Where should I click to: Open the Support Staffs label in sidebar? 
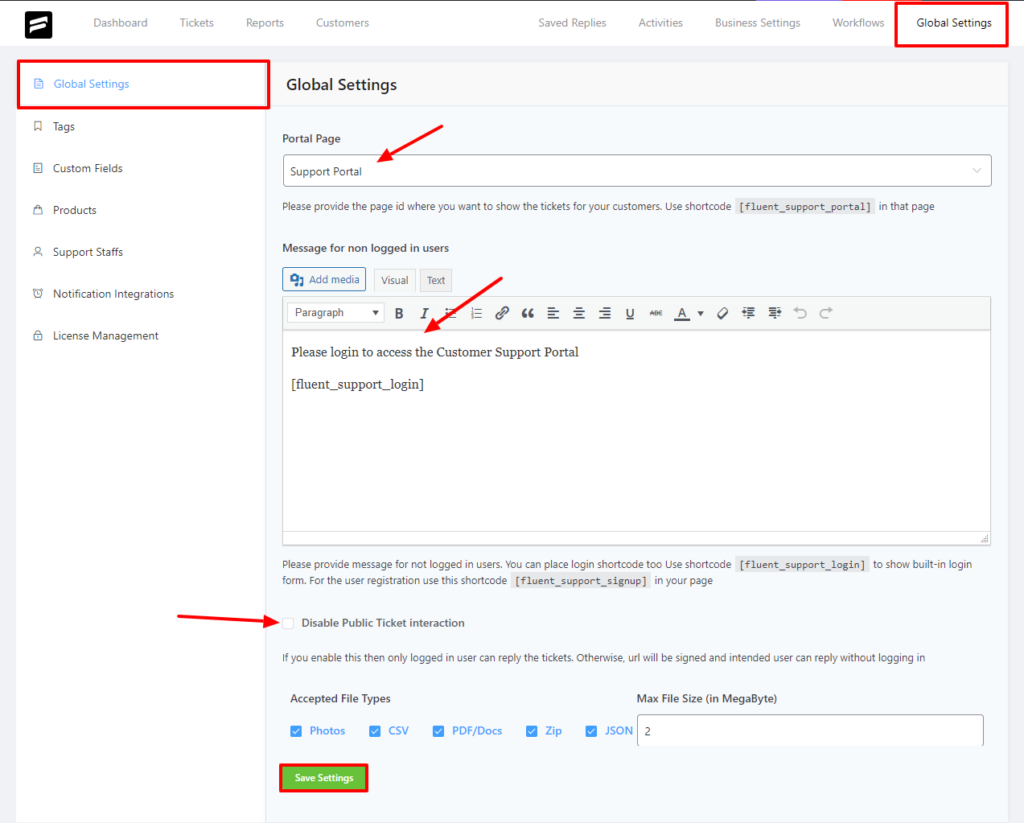pyautogui.click(x=88, y=252)
